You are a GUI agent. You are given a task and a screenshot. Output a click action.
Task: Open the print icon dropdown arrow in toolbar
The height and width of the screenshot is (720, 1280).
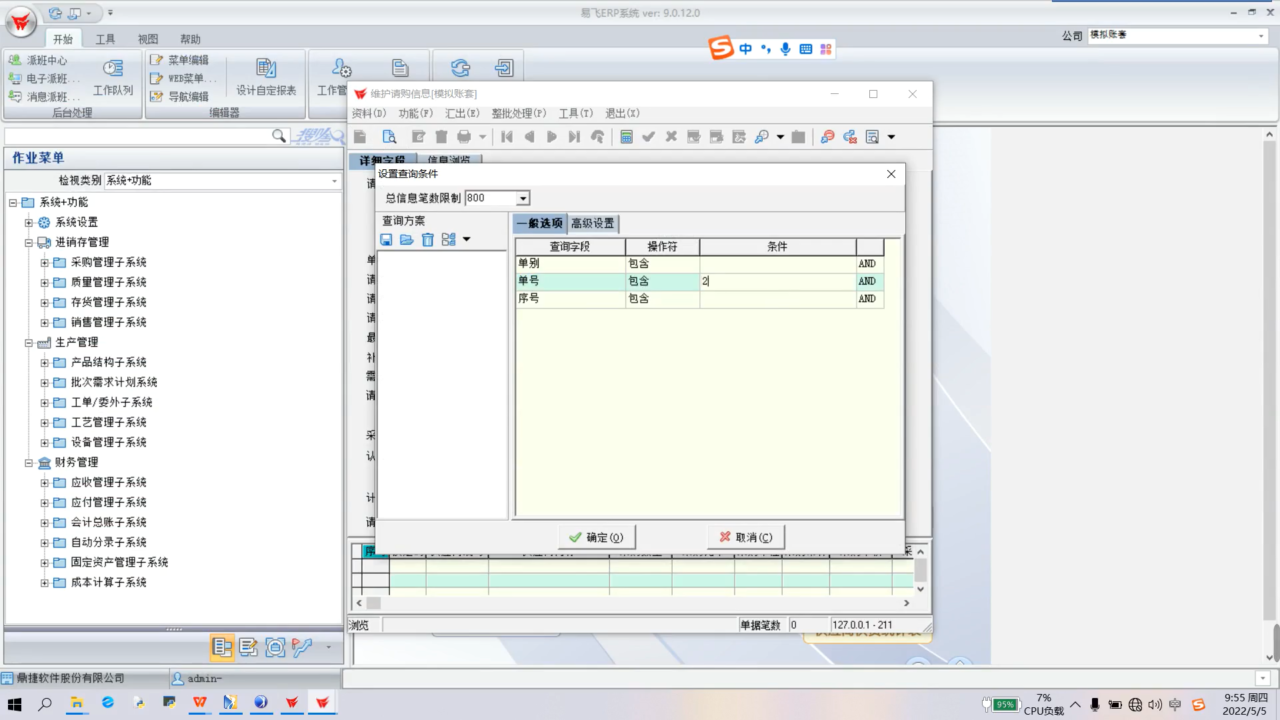click(x=482, y=137)
